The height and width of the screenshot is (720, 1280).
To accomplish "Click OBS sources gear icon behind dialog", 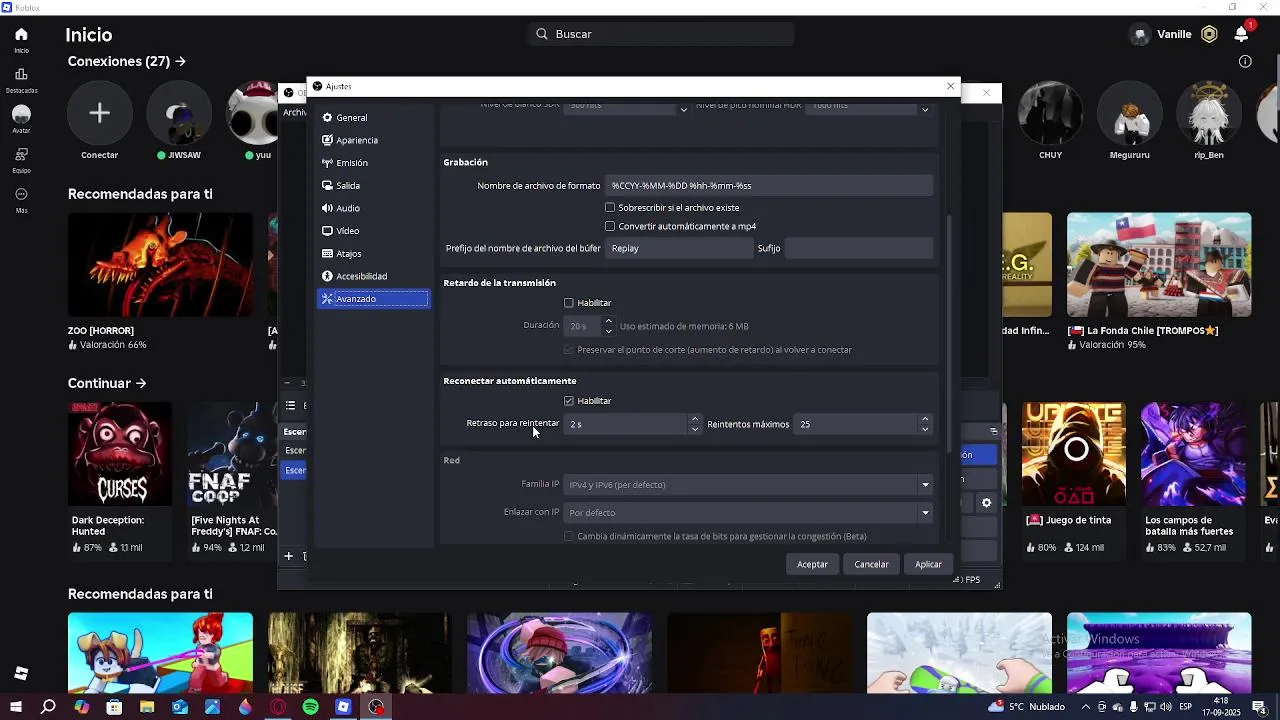I will [x=986, y=503].
